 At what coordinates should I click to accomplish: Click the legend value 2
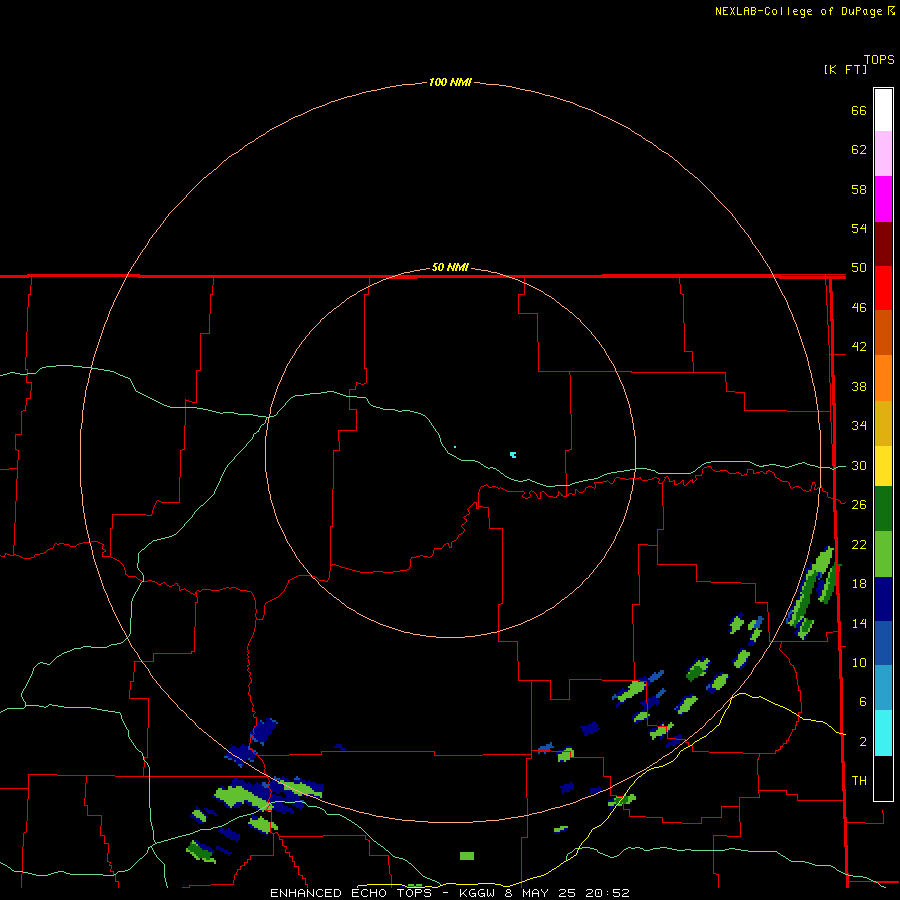(x=863, y=742)
